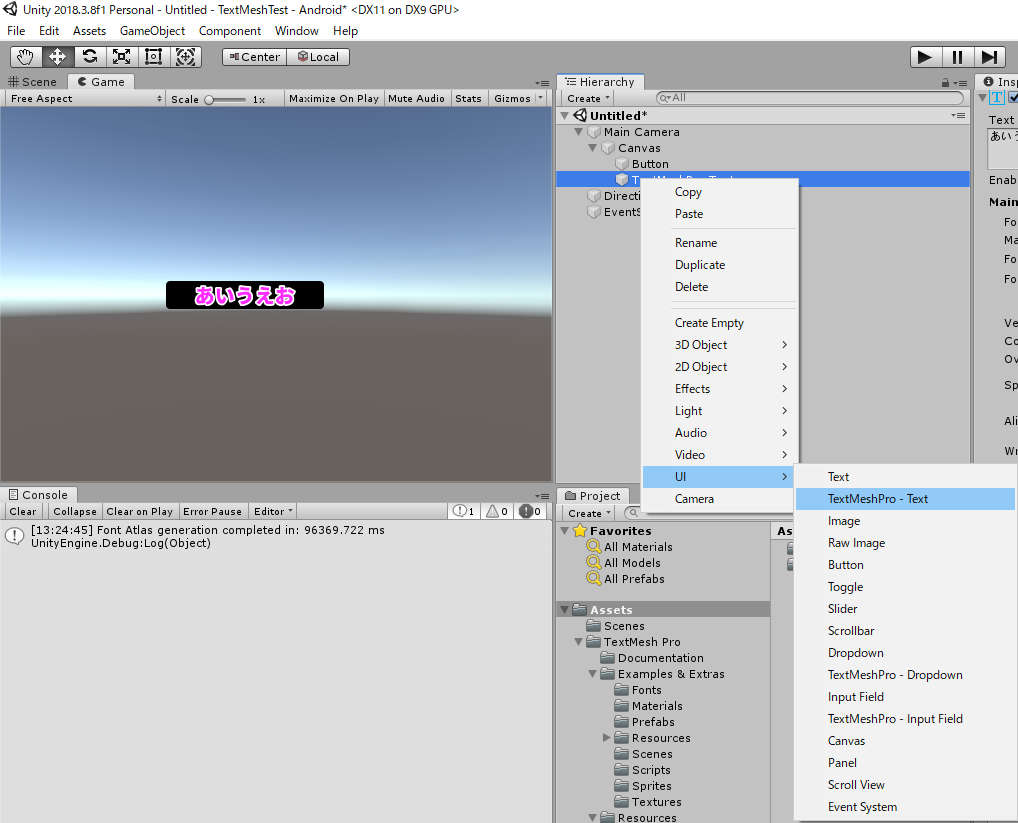
Task: Open All Models favorite search
Action: click(632, 563)
